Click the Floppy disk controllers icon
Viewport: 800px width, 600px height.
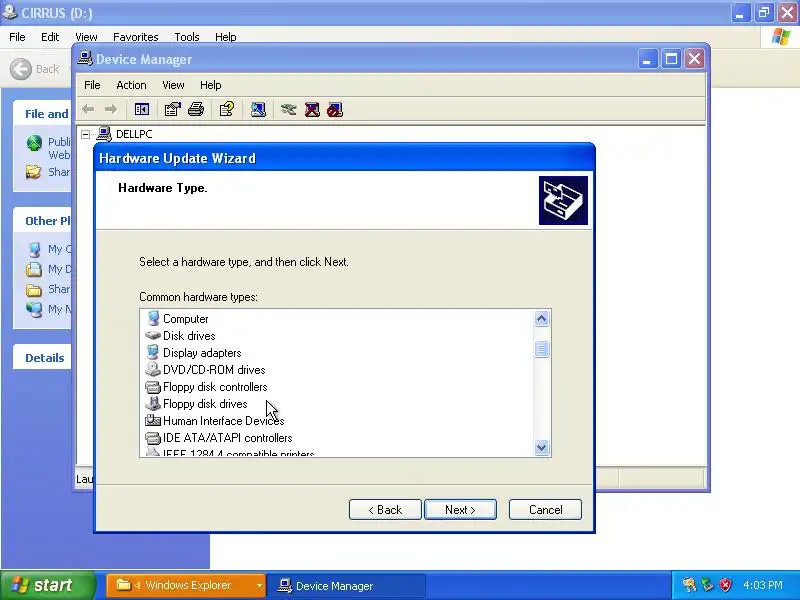point(153,387)
